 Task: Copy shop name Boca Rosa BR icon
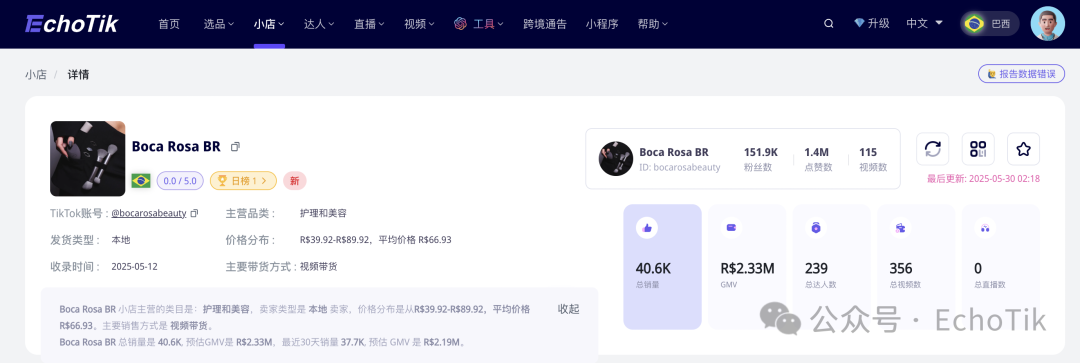tap(236, 147)
